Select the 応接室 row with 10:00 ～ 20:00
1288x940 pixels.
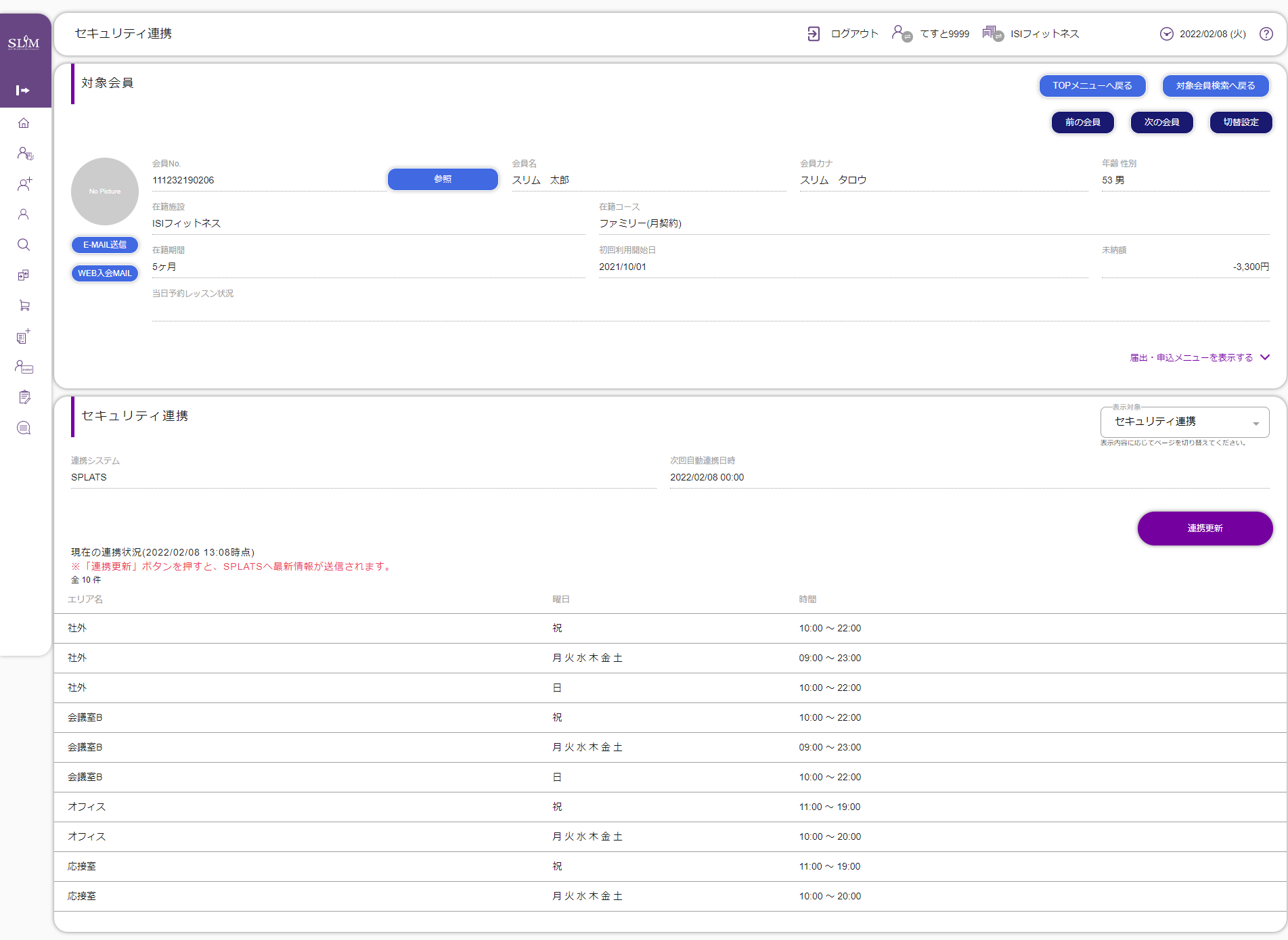pyautogui.click(x=670, y=897)
